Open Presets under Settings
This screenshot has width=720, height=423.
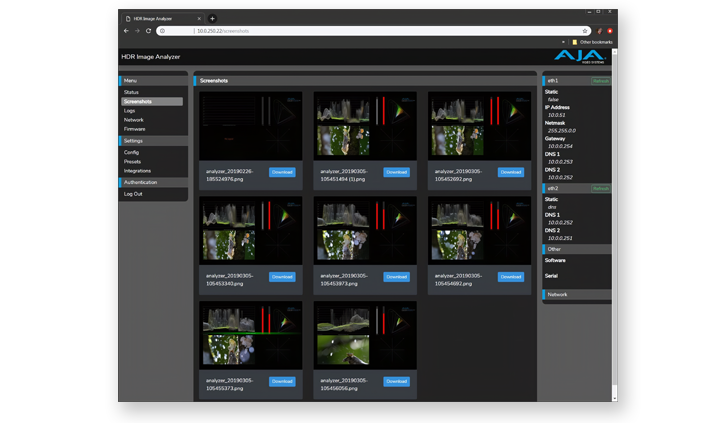tap(133, 161)
